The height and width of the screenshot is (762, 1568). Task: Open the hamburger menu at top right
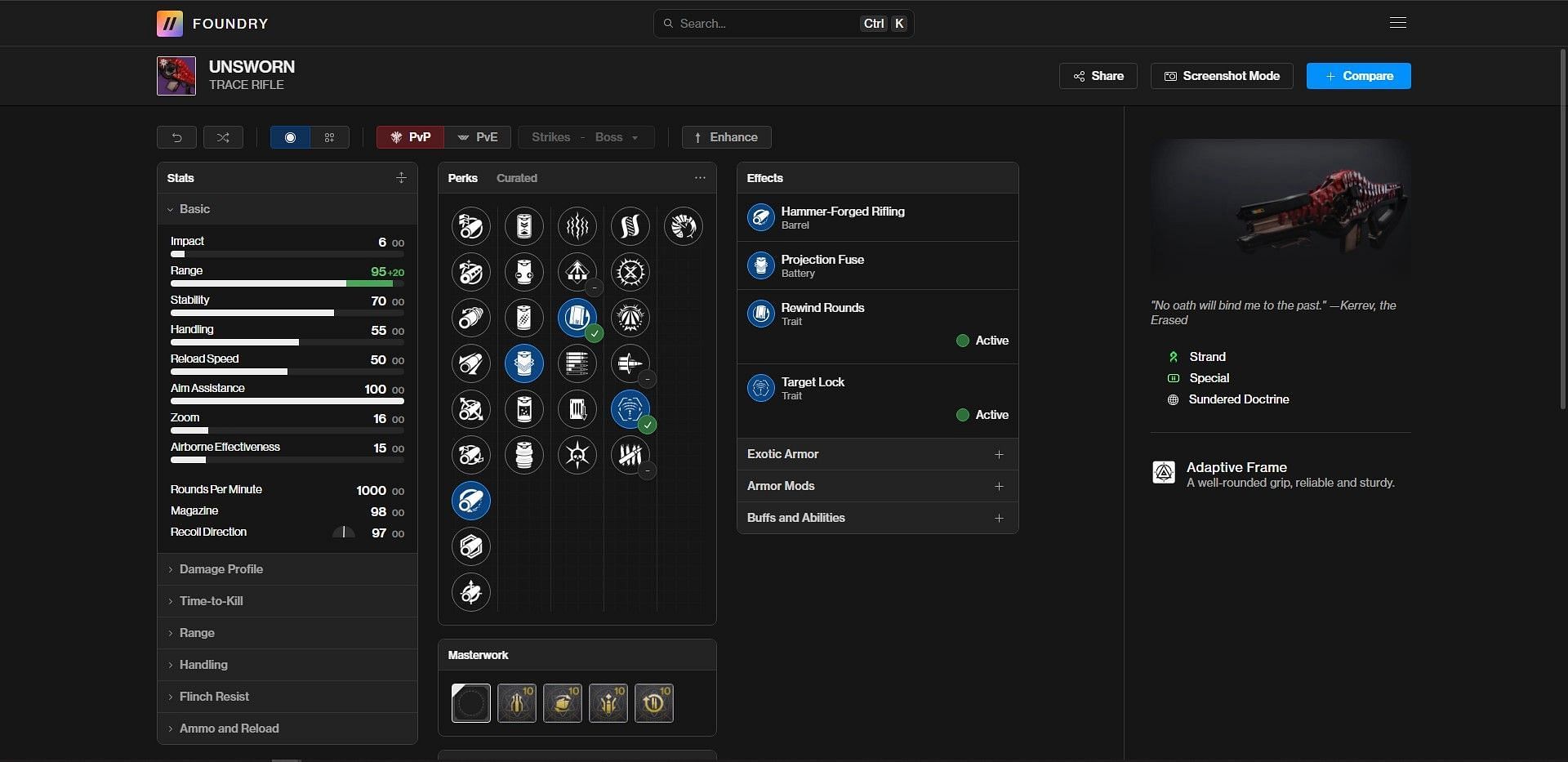tap(1397, 23)
